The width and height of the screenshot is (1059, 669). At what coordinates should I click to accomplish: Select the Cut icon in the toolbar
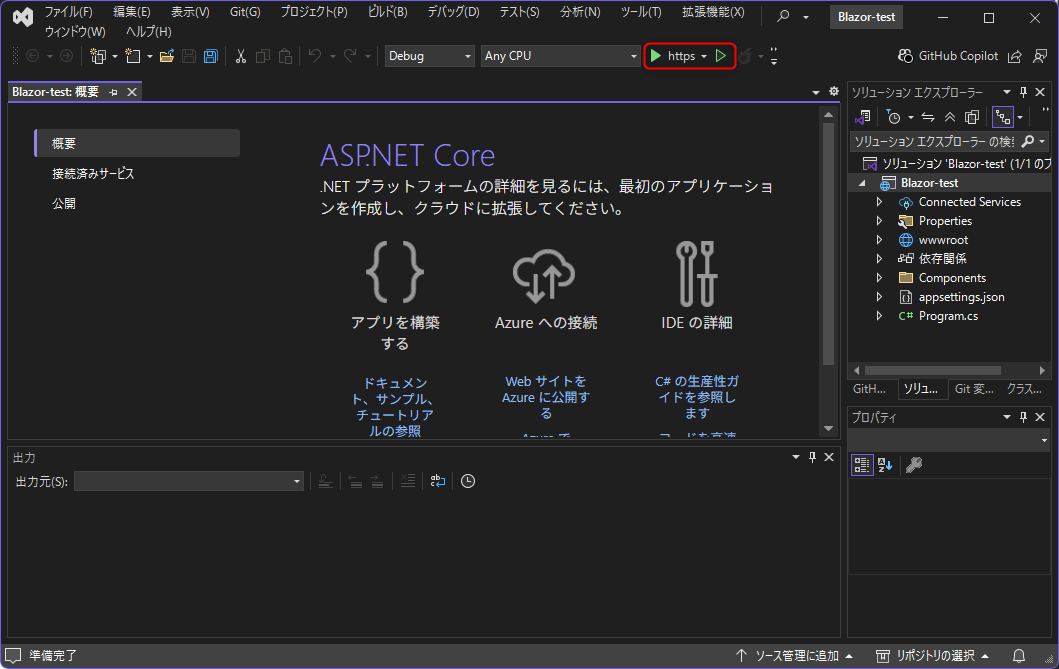pyautogui.click(x=240, y=56)
